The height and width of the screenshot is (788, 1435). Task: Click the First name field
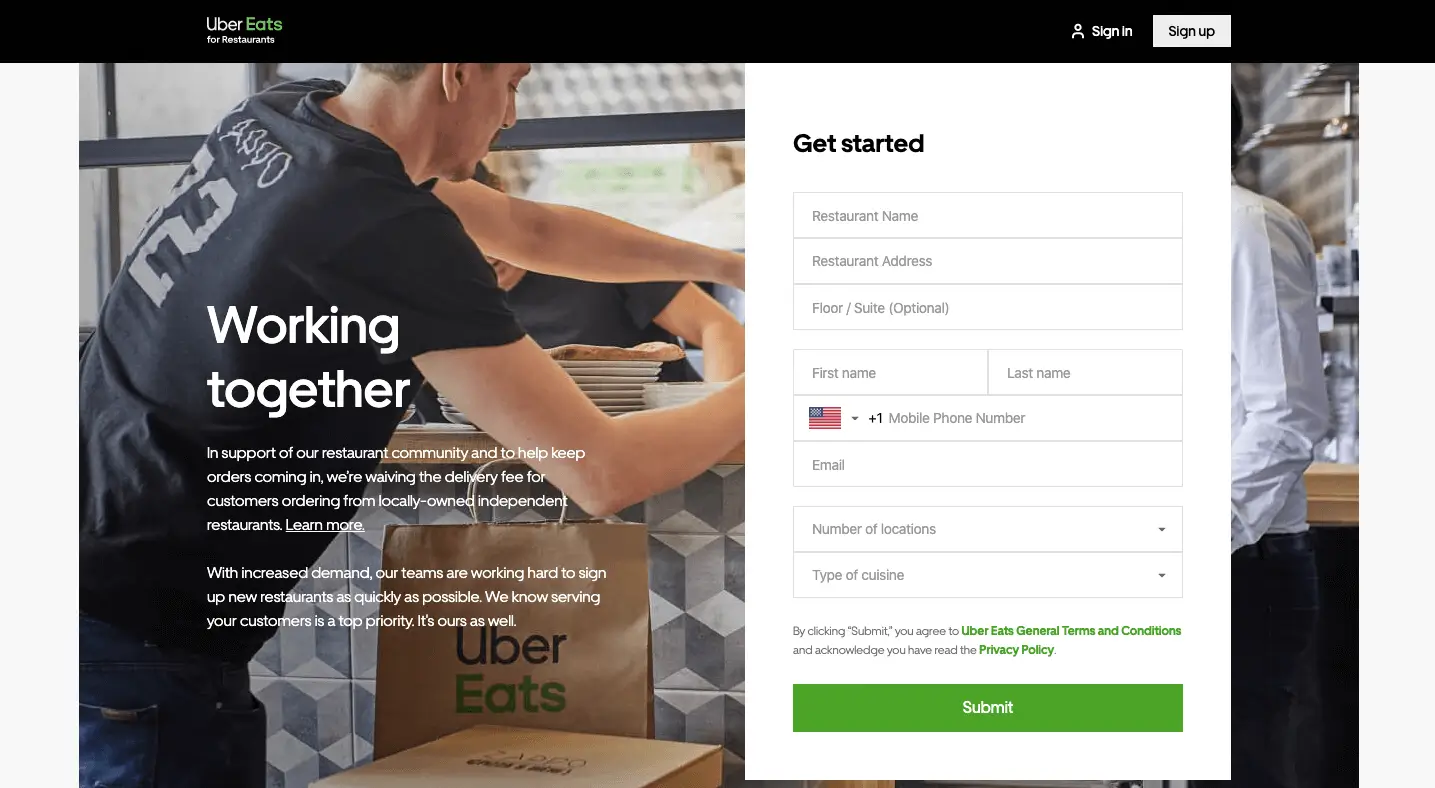[x=890, y=372]
